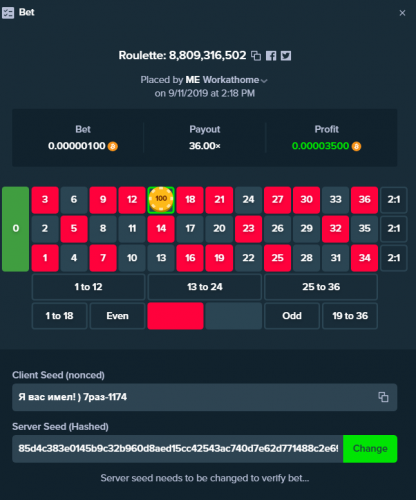Click the hashed server seed field
The width and height of the screenshot is (416, 500).
(x=178, y=449)
